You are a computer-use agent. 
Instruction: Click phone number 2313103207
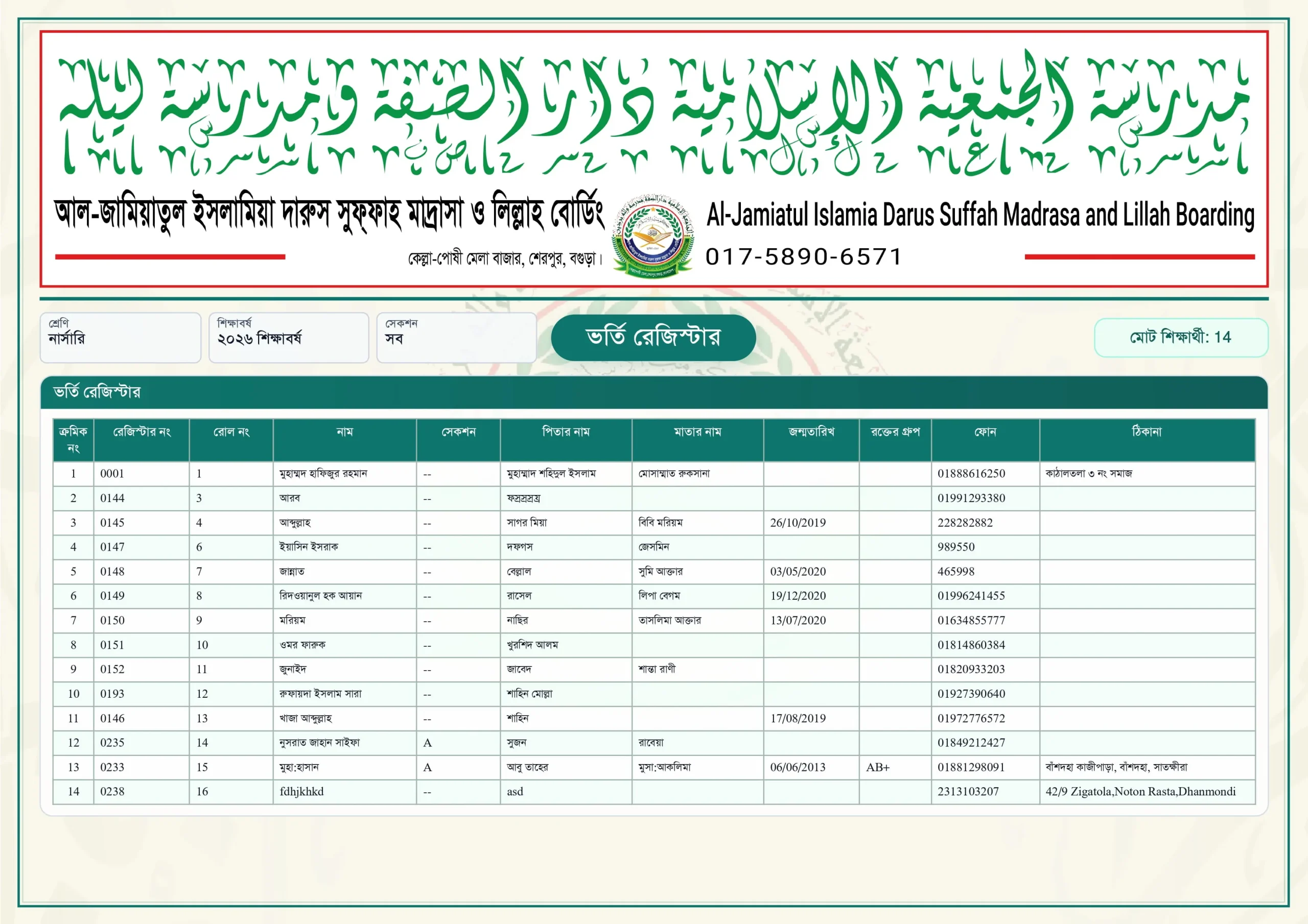coord(968,792)
